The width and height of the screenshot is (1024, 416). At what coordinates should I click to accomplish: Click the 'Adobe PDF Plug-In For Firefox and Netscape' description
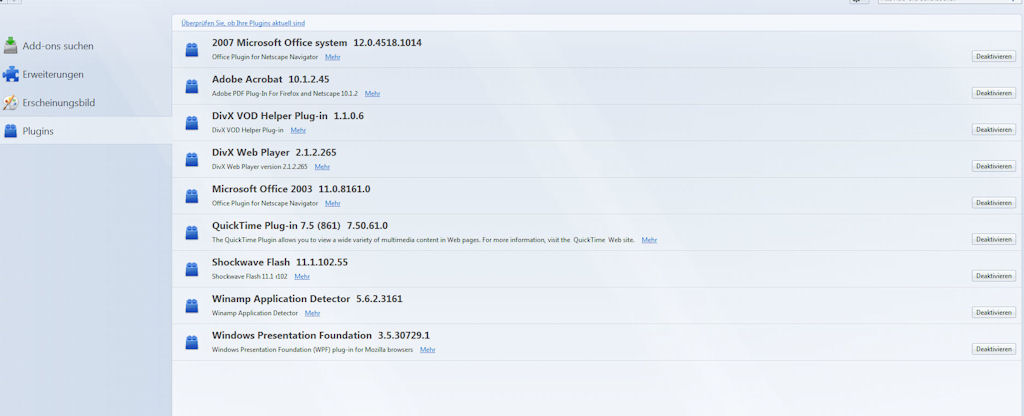pyautogui.click(x=285, y=93)
